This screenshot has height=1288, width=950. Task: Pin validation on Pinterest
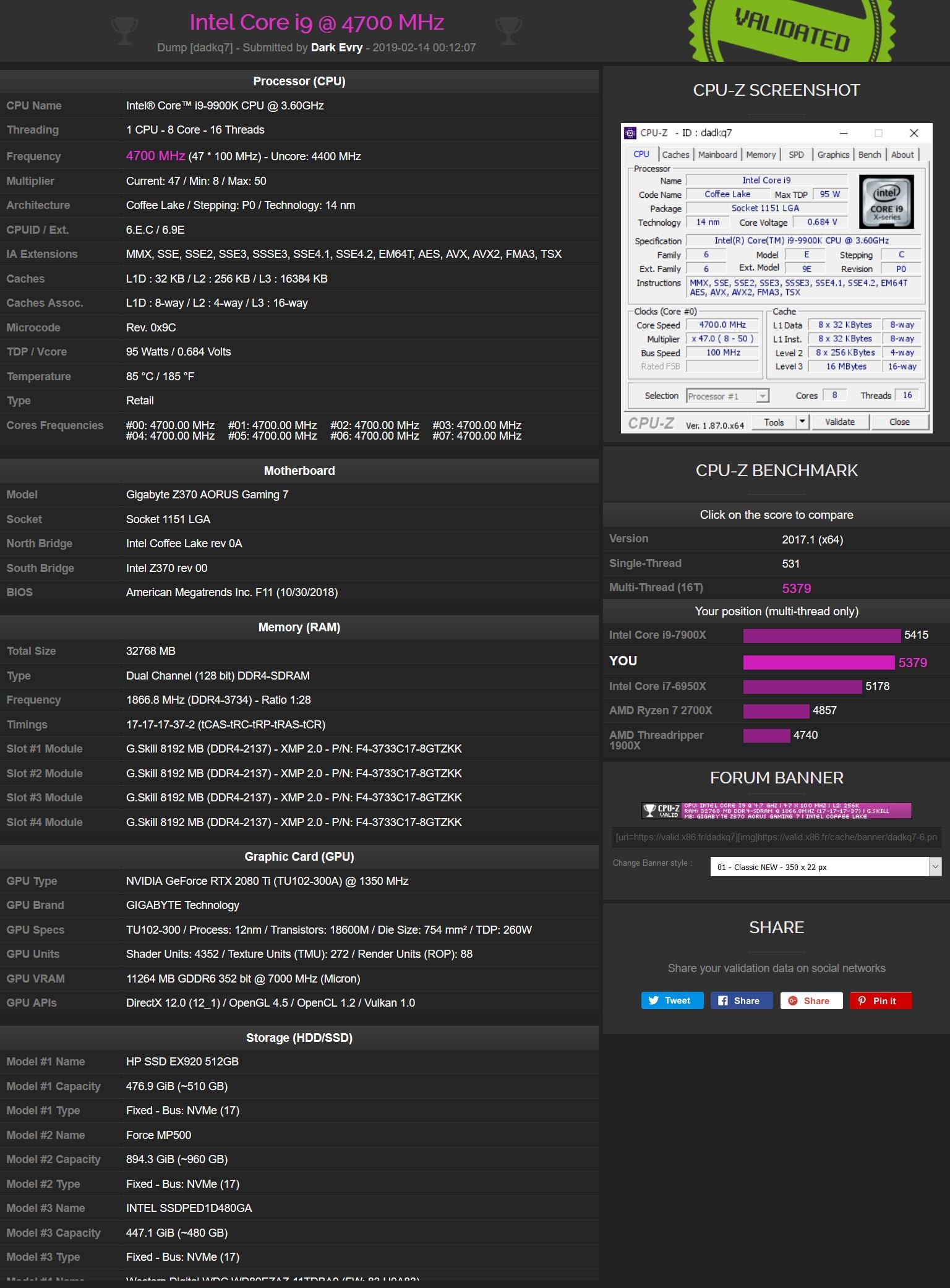coord(880,1000)
